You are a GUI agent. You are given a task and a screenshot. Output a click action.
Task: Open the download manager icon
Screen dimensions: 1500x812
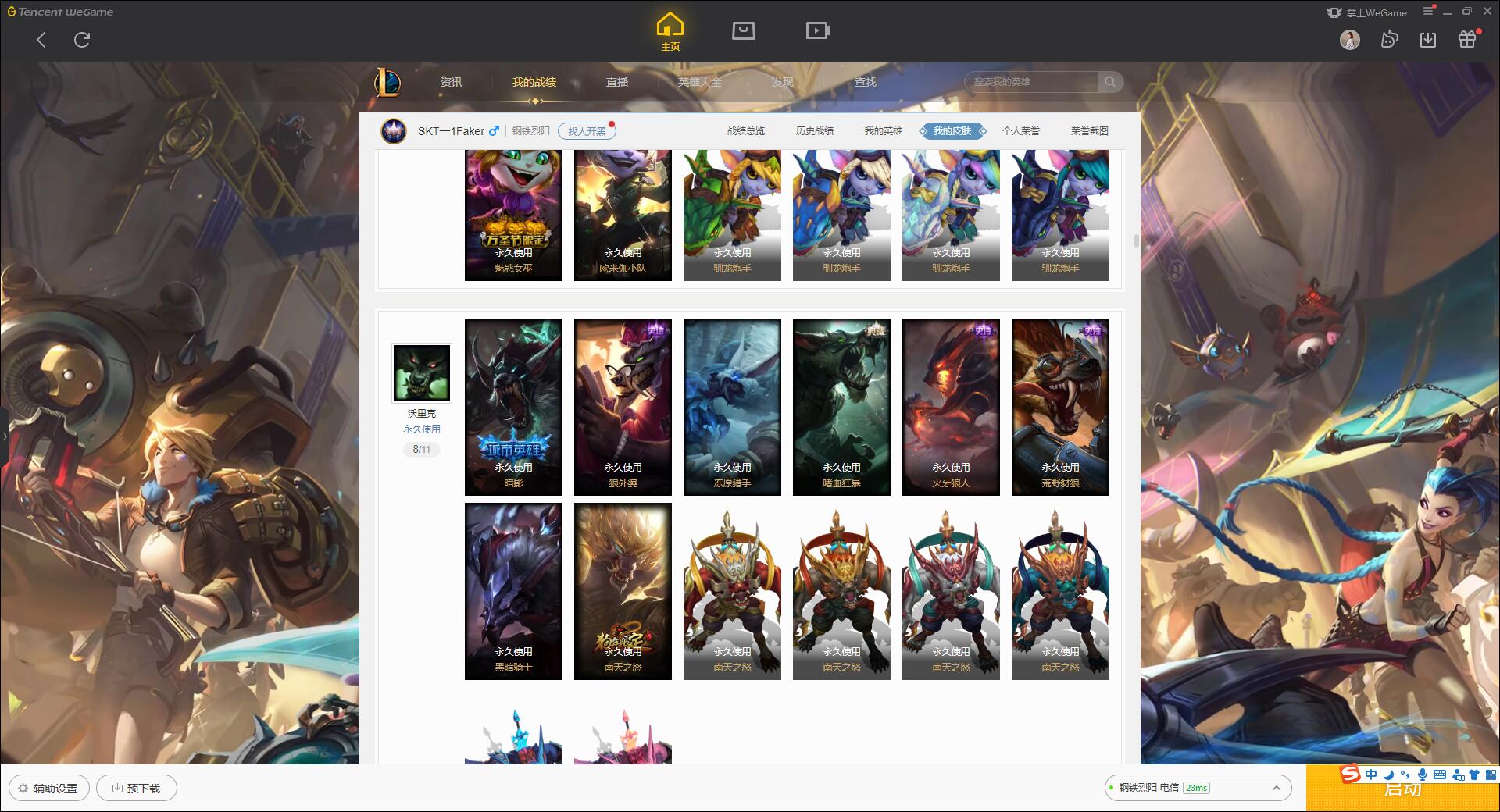1428,40
